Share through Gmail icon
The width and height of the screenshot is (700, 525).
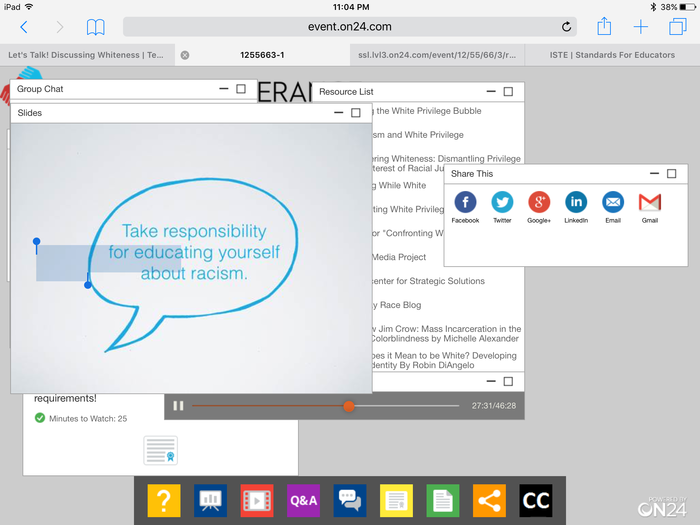pos(650,203)
